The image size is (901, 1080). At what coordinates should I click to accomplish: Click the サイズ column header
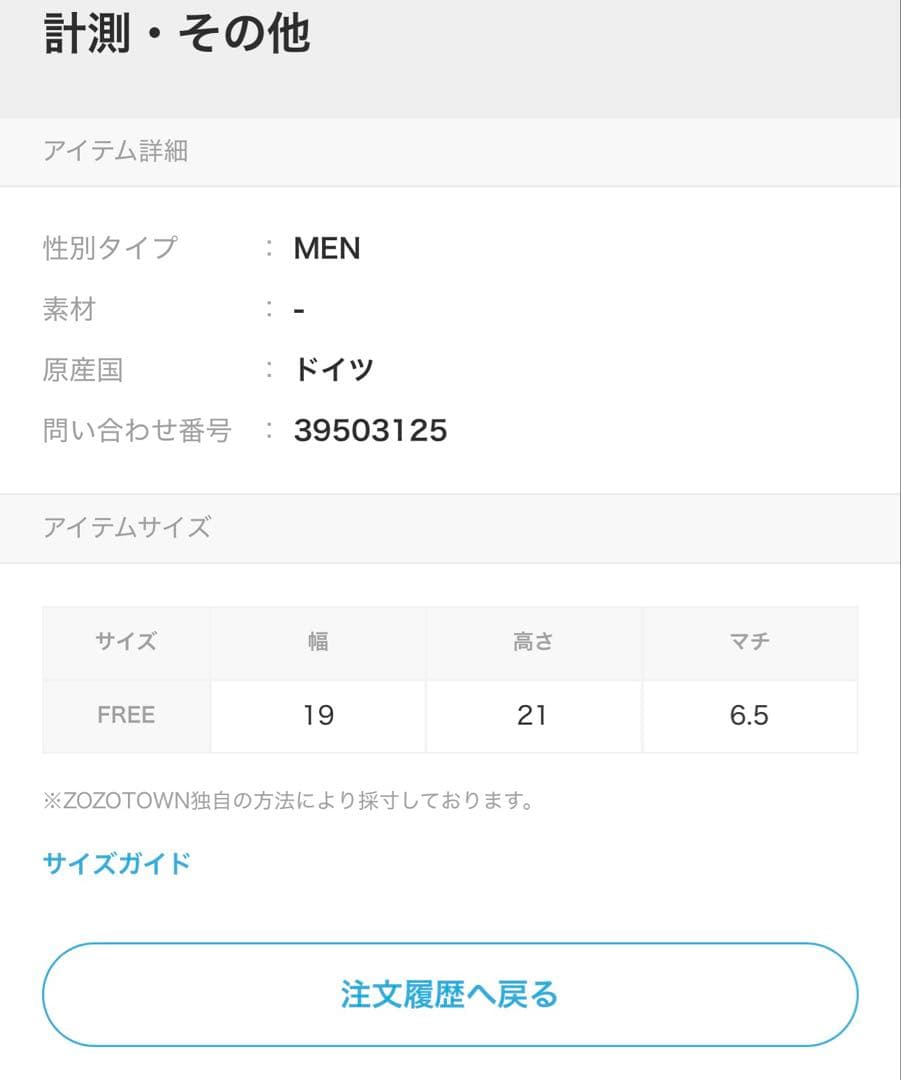pyautogui.click(x=126, y=642)
